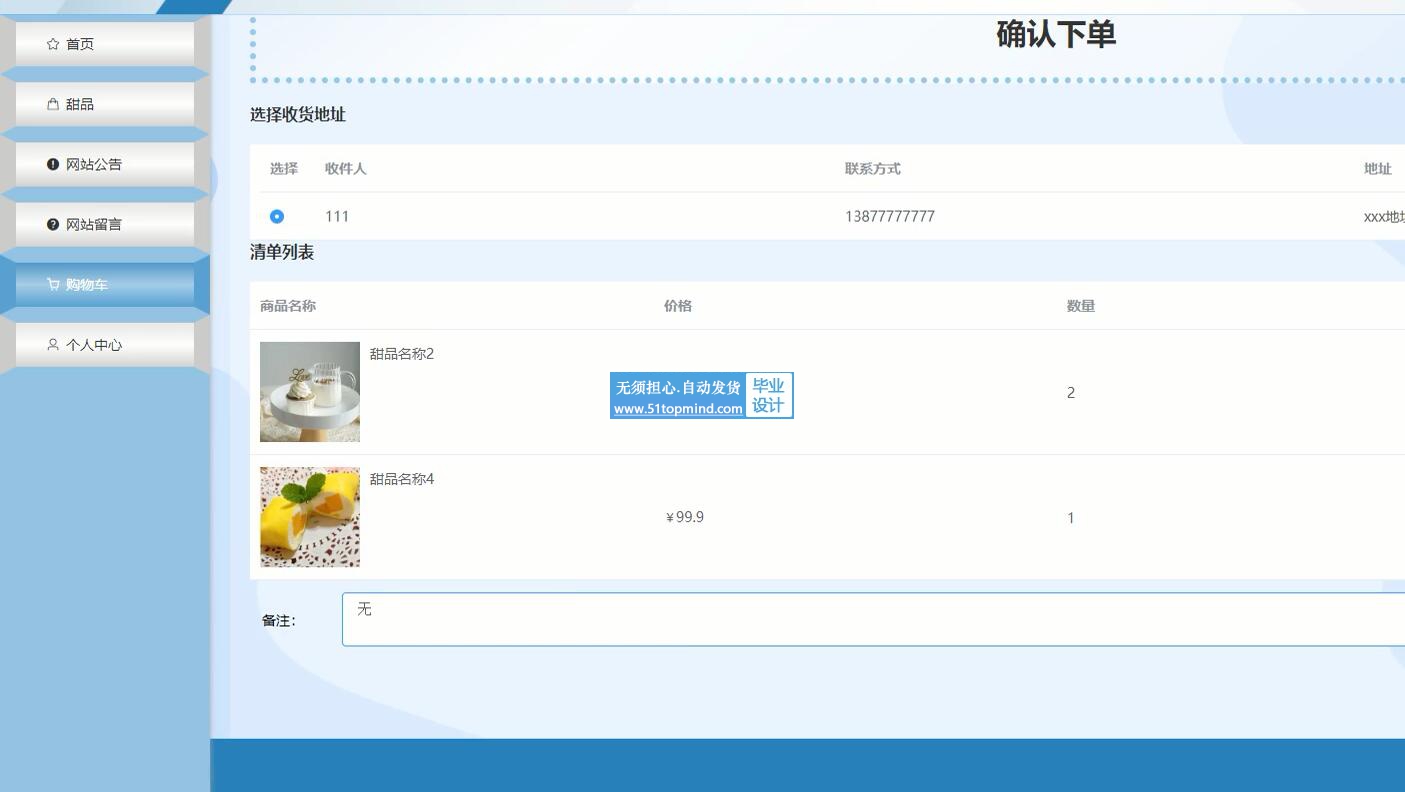The image size is (1405, 792).
Task: Open the 首页 sidebar menu
Action: pos(105,44)
